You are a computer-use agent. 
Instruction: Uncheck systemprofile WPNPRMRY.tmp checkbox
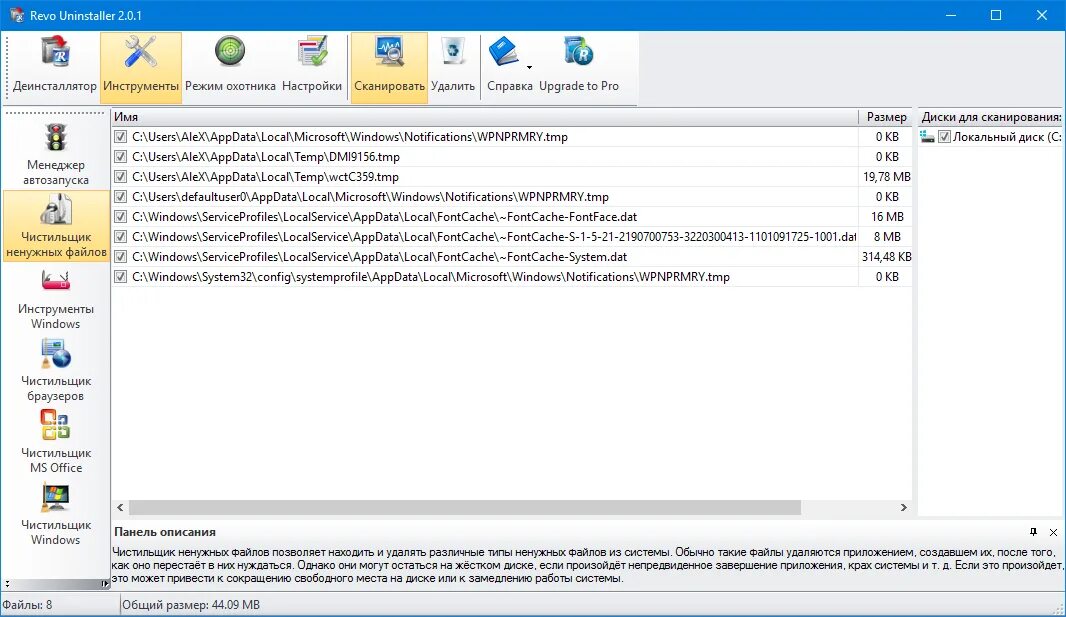tap(120, 277)
